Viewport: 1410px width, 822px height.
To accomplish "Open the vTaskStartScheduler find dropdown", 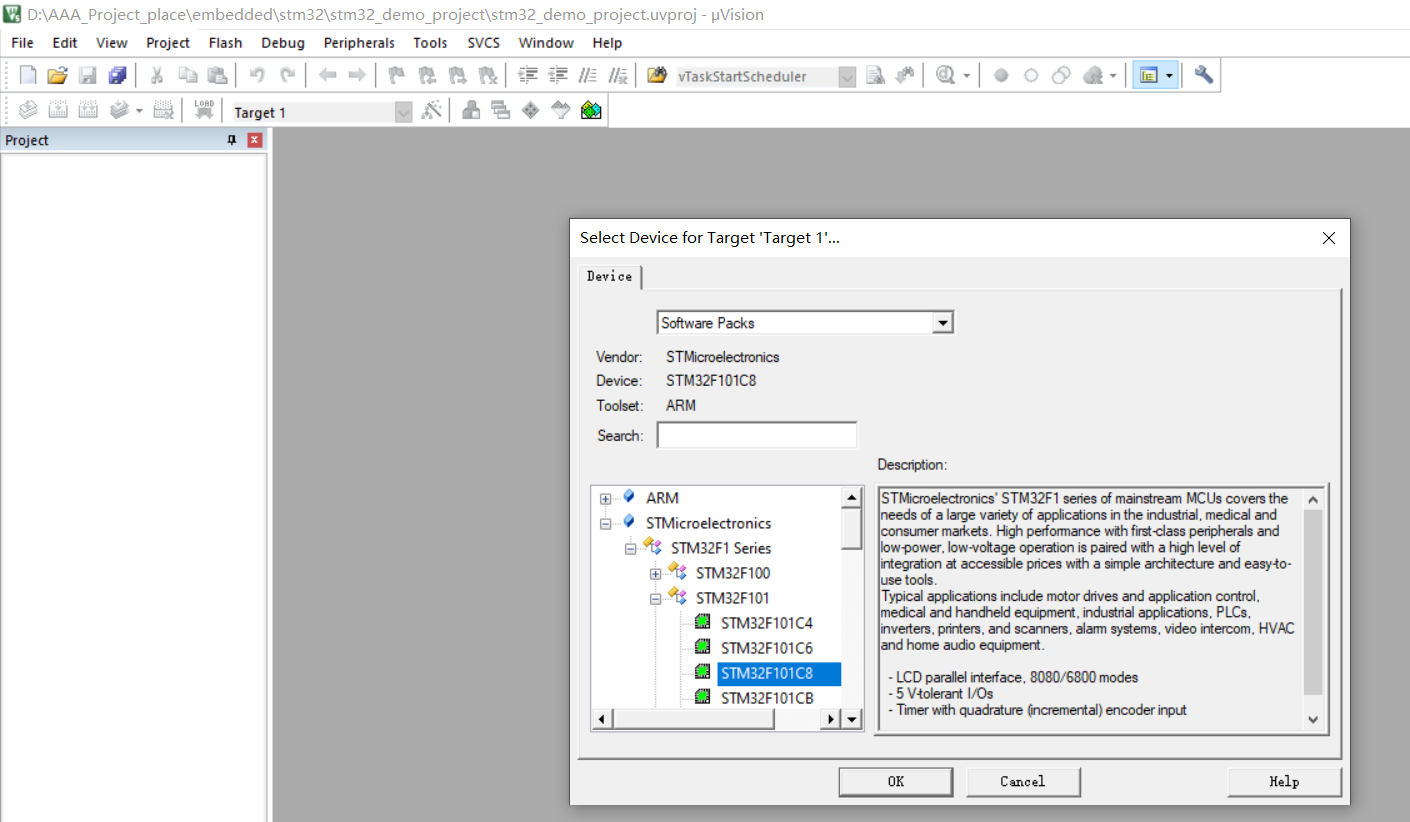I will click(847, 77).
